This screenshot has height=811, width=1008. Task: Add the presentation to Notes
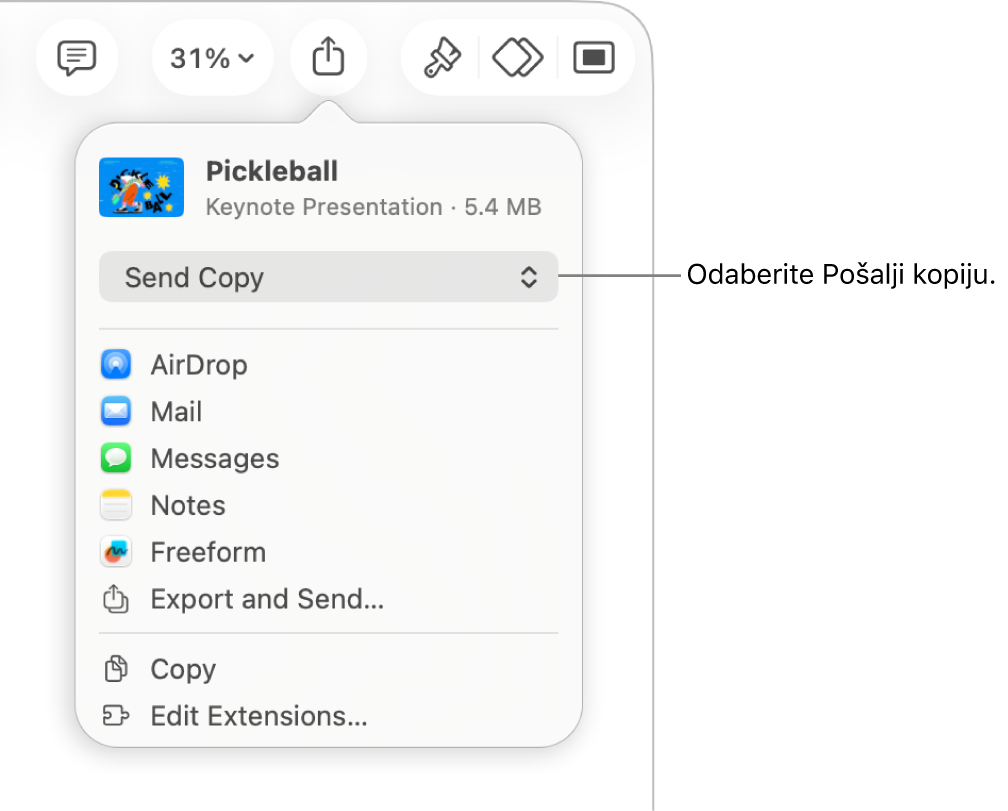[328, 505]
